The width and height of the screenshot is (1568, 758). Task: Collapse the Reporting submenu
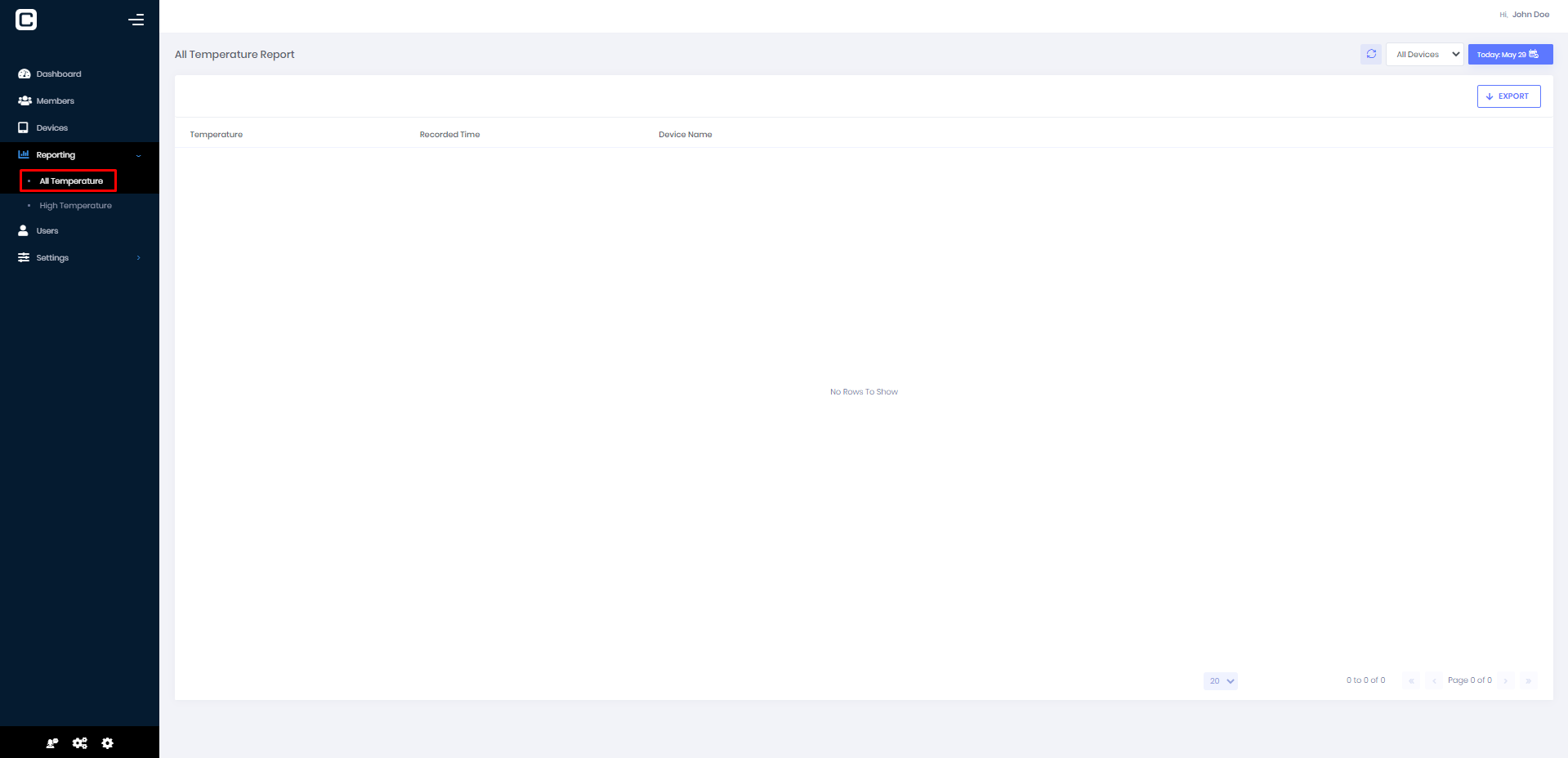(x=137, y=154)
